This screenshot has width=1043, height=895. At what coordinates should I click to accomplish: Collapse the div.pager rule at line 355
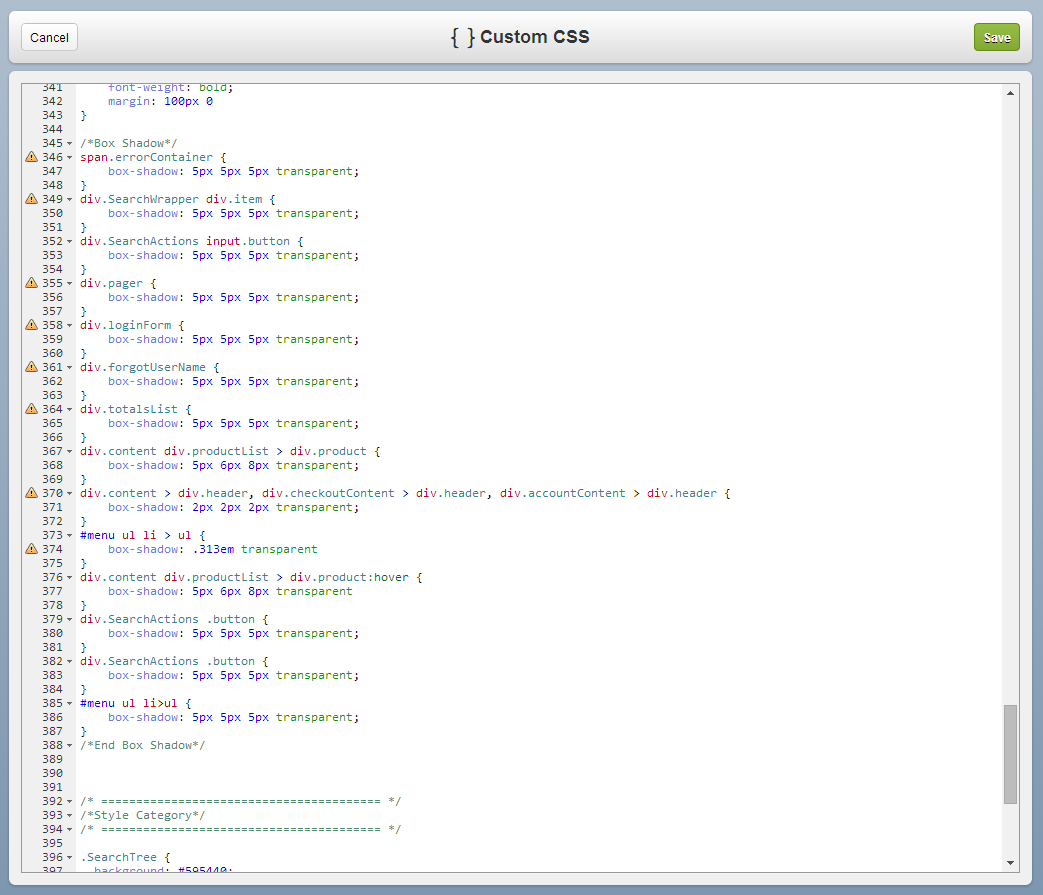click(69, 283)
